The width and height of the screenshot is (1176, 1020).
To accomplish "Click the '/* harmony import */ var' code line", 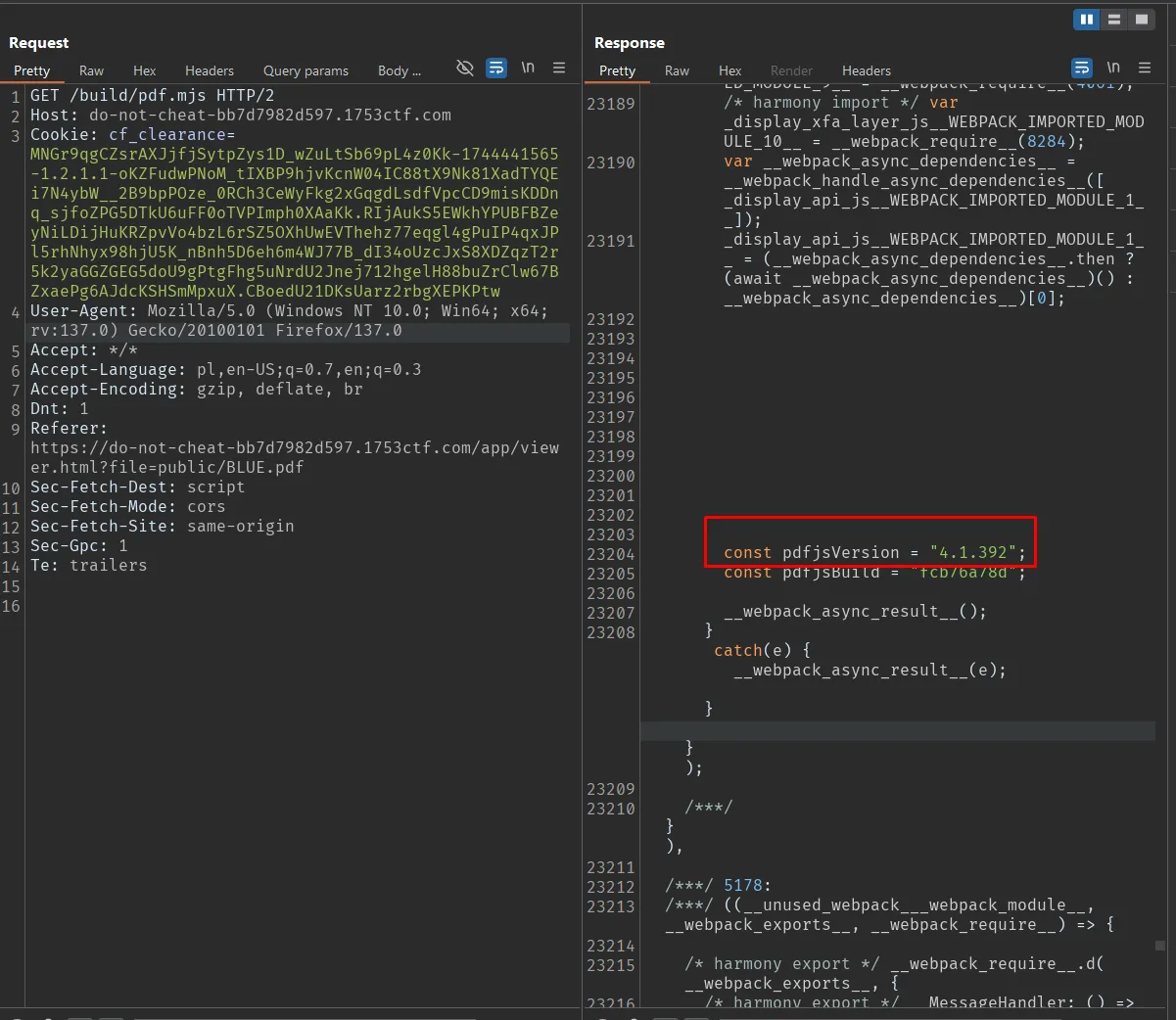I will pos(841,103).
